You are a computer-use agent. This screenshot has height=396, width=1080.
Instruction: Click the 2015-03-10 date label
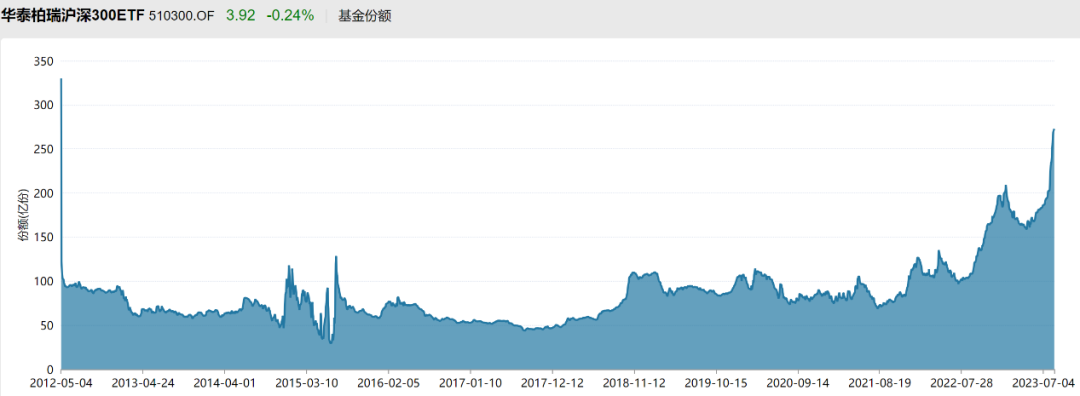[x=305, y=382]
